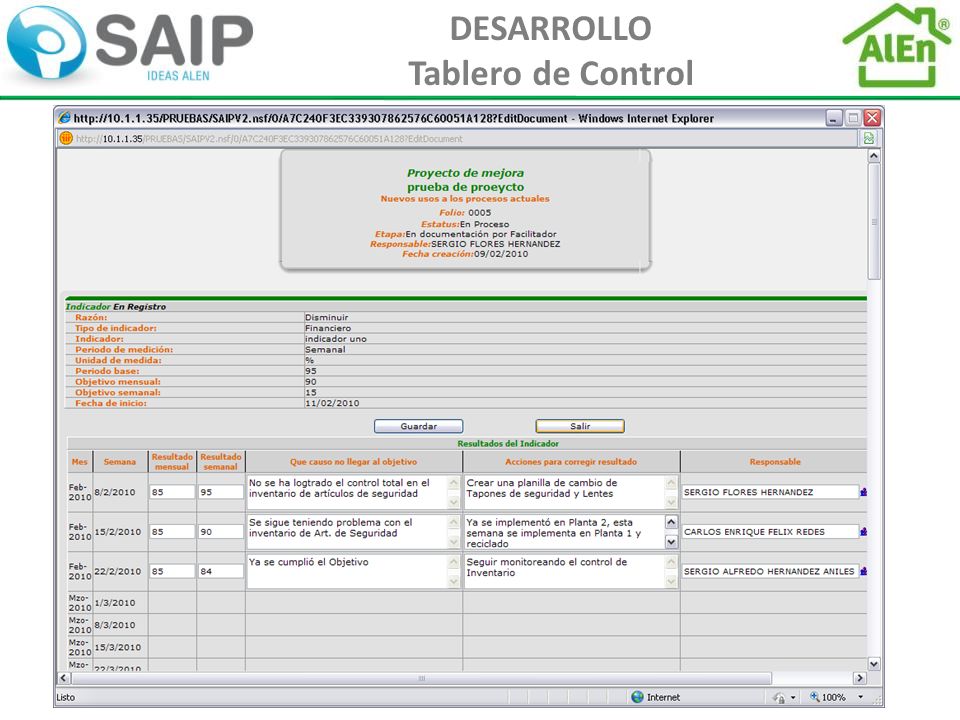Click the window resize grip in status bar corner

click(878, 700)
